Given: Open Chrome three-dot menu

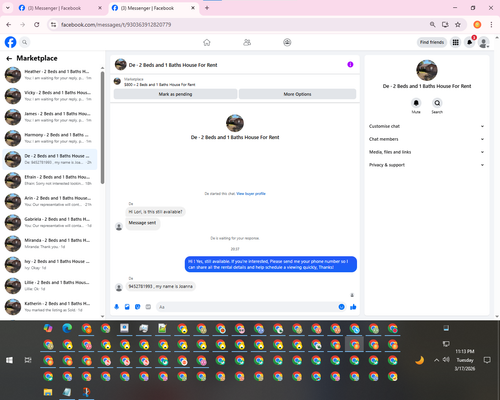Looking at the screenshot, I should (x=491, y=25).
